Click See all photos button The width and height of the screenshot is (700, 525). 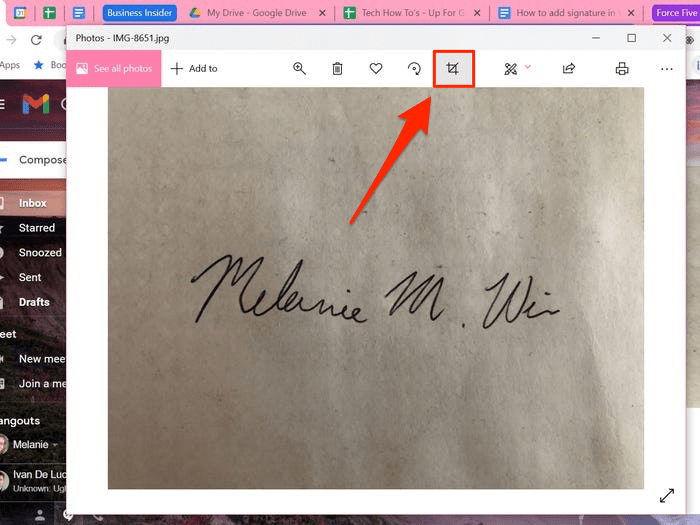(114, 68)
